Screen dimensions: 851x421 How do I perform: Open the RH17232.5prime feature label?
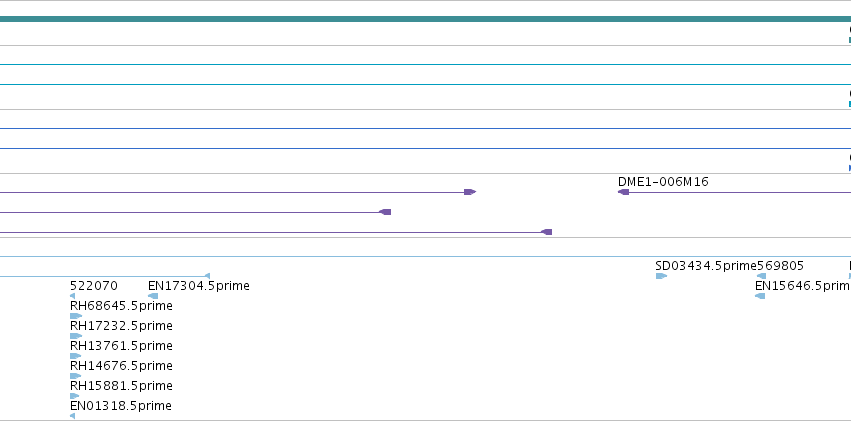pos(121,326)
